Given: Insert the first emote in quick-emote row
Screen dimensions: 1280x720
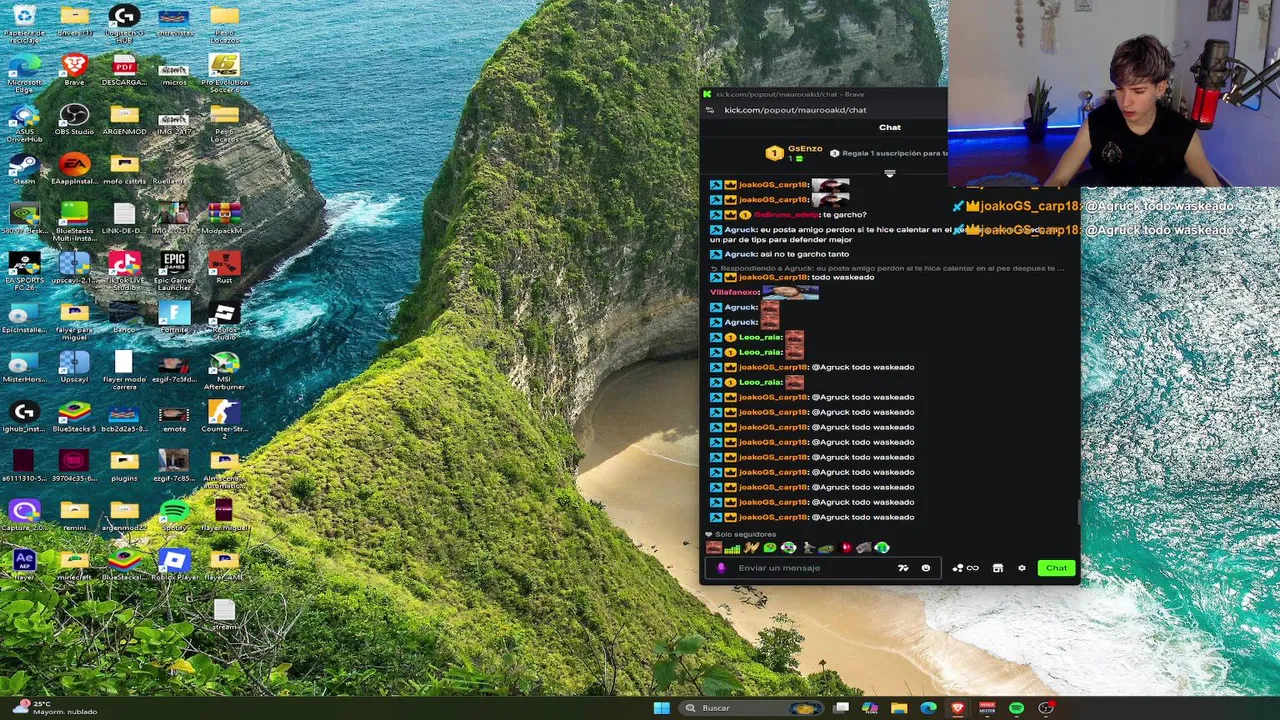Looking at the screenshot, I should pos(713,548).
